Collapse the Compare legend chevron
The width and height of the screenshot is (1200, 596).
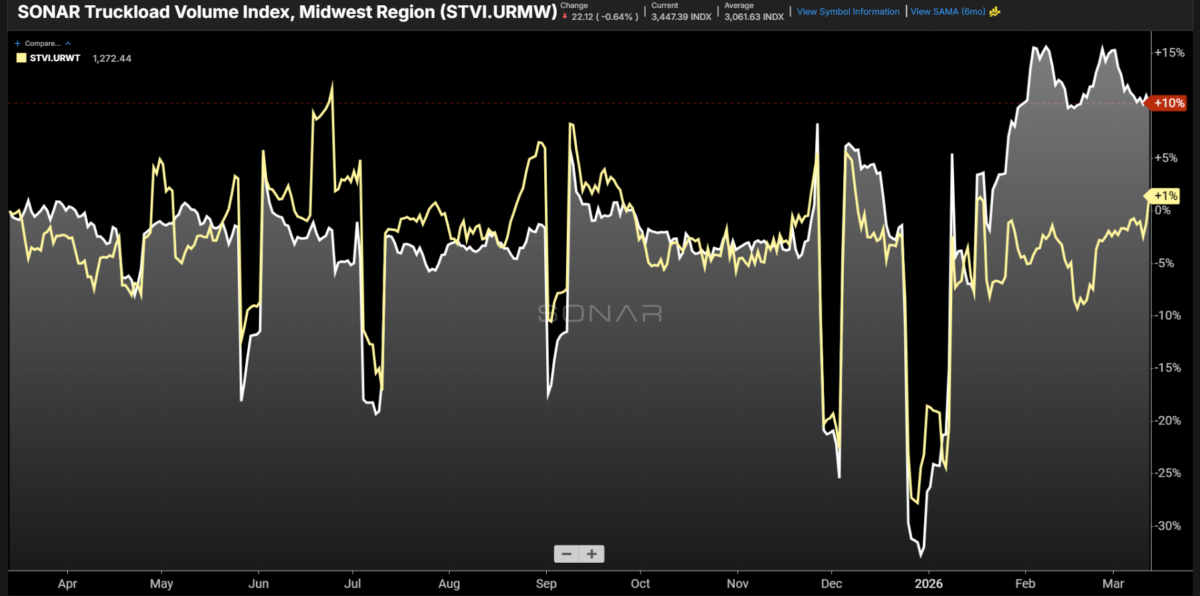(66, 44)
